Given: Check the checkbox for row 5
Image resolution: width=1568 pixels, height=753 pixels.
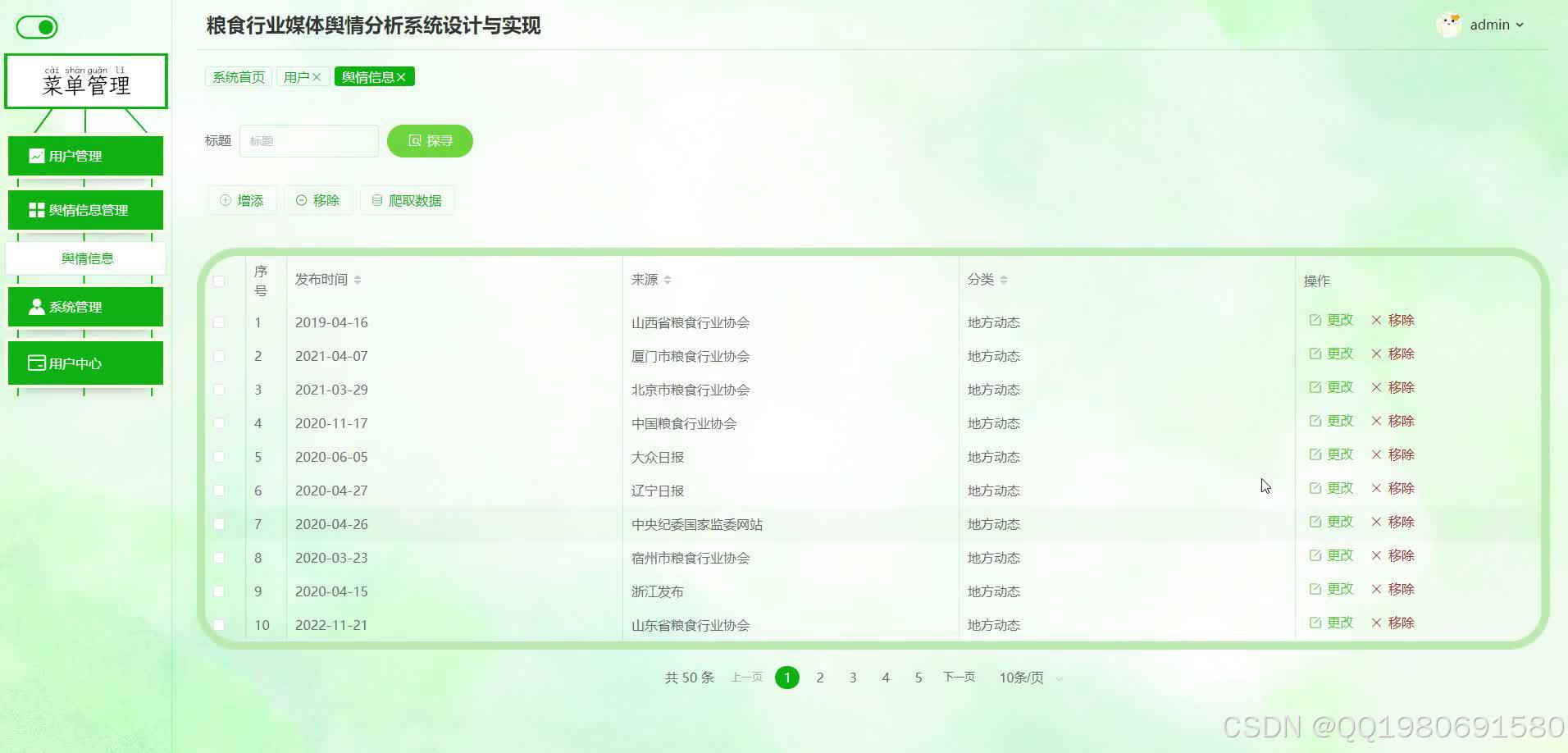Looking at the screenshot, I should (219, 457).
